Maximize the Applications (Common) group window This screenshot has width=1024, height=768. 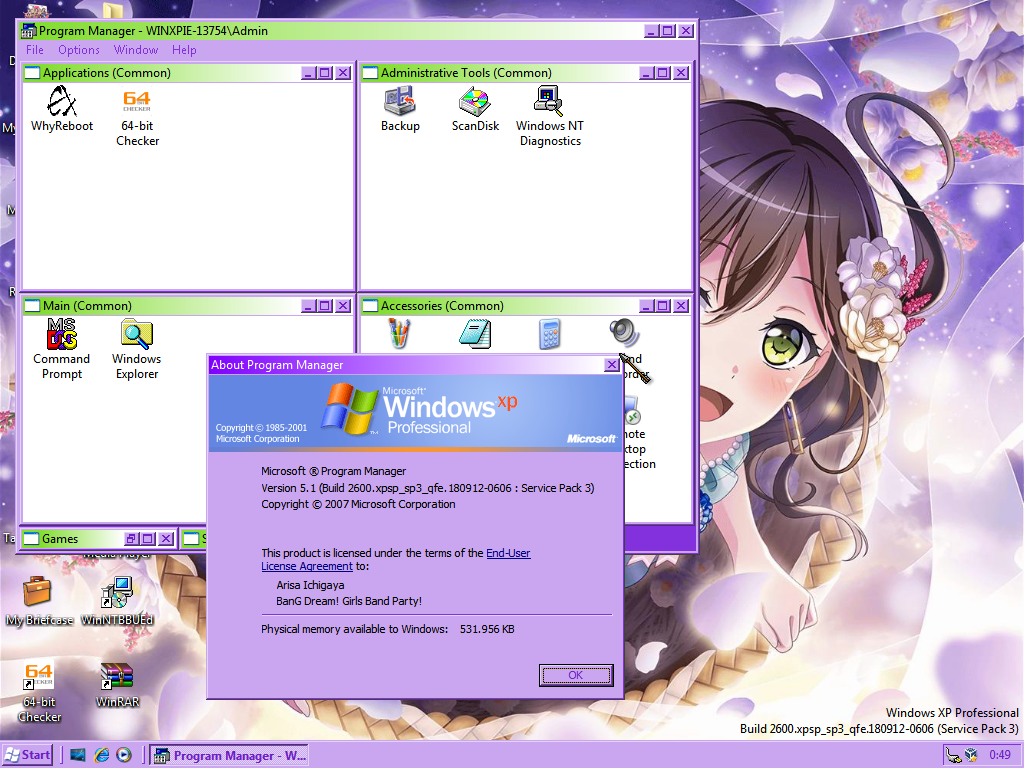(325, 73)
